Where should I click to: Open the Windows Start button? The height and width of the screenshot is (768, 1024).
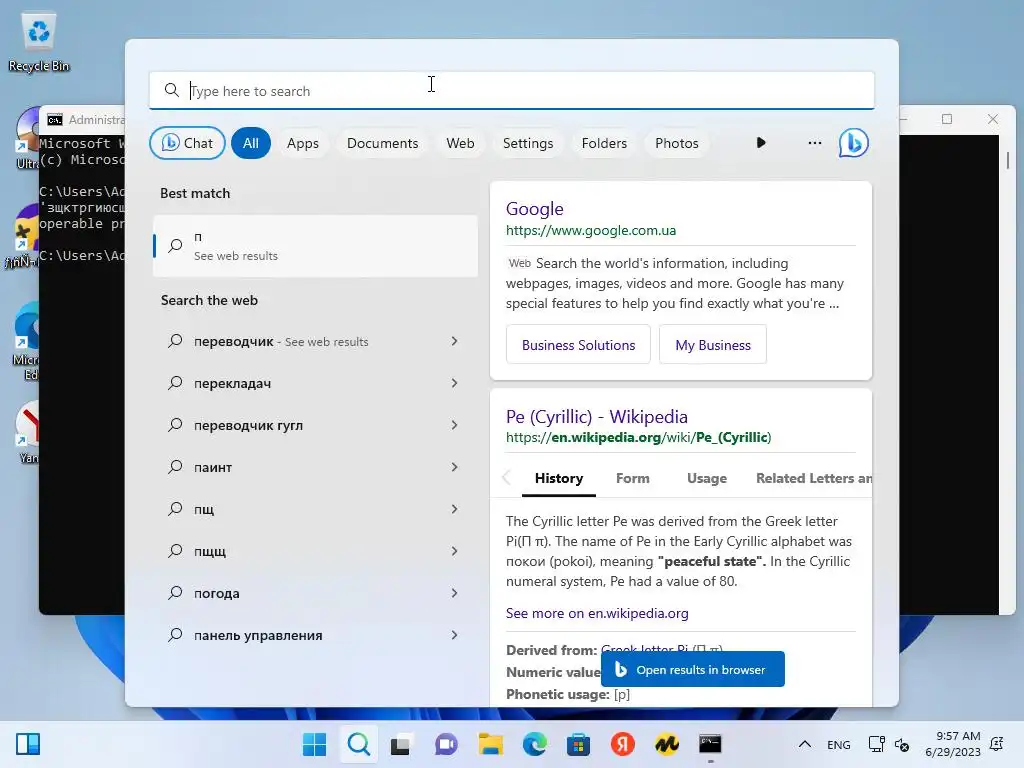coord(314,744)
